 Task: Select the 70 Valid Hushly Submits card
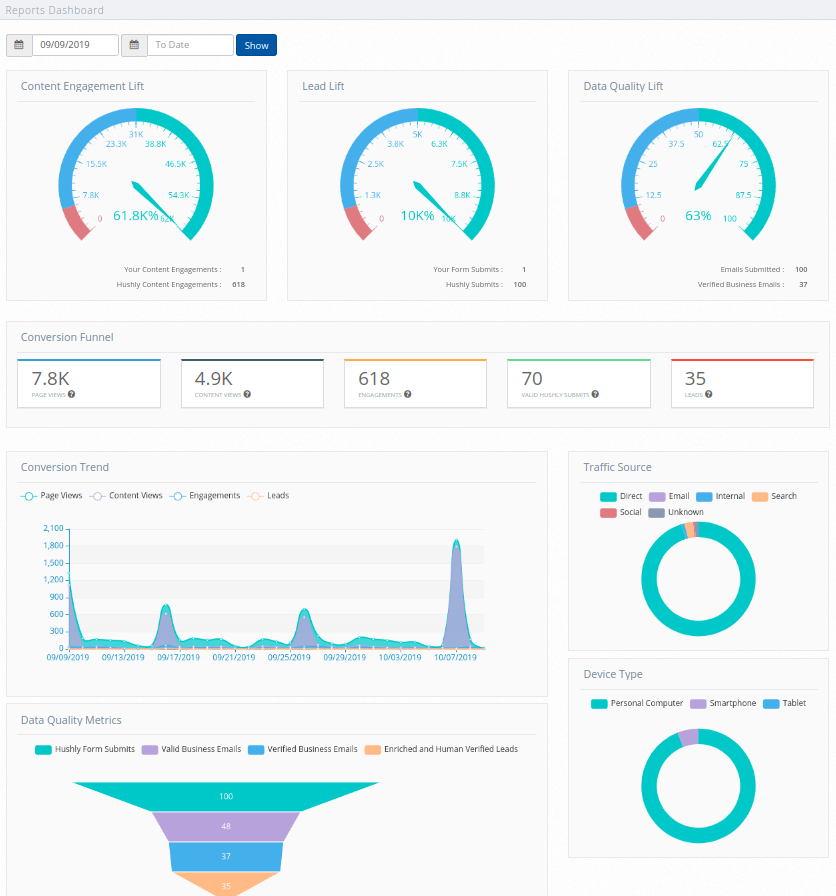point(579,383)
